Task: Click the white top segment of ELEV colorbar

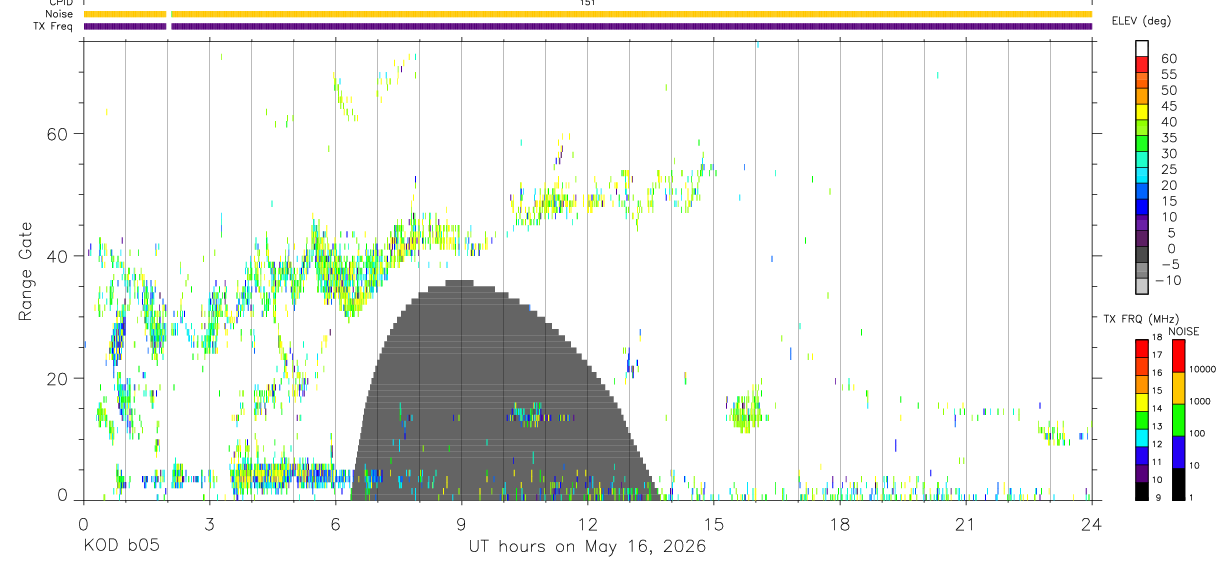Action: [1142, 49]
